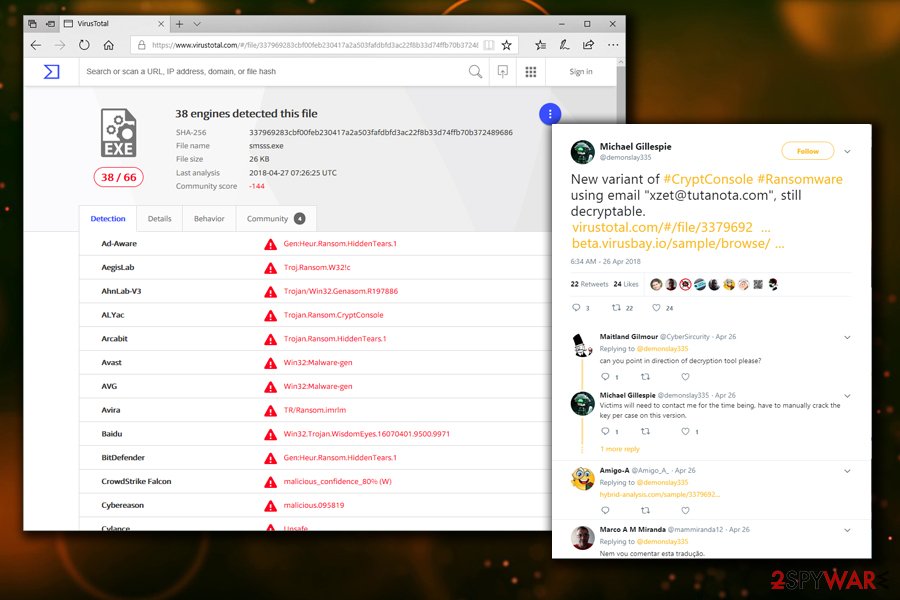Viewport: 900px width, 600px height.
Task: Set these tabs aside icon
Action: (x=51, y=24)
